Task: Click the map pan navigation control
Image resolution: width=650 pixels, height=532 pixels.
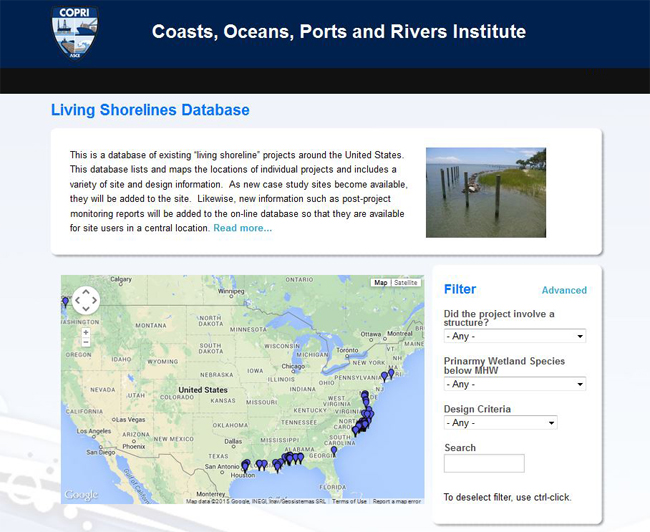Action: tap(86, 300)
